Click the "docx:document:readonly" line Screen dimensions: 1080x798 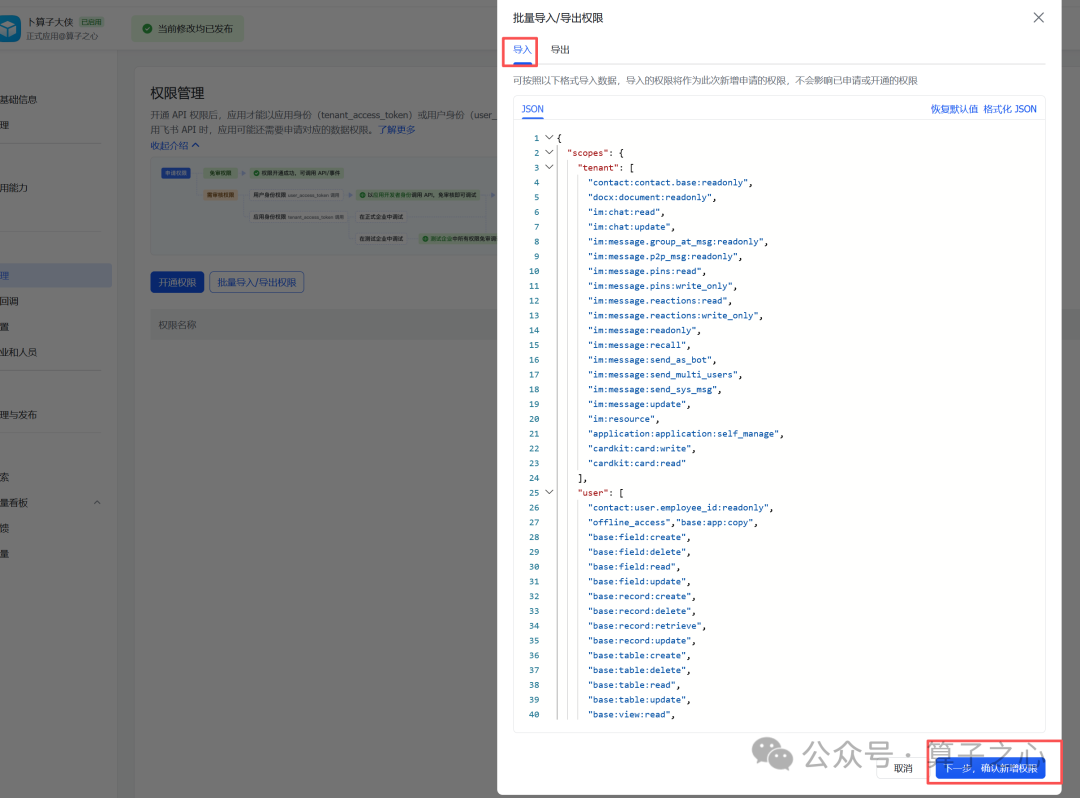pos(652,197)
